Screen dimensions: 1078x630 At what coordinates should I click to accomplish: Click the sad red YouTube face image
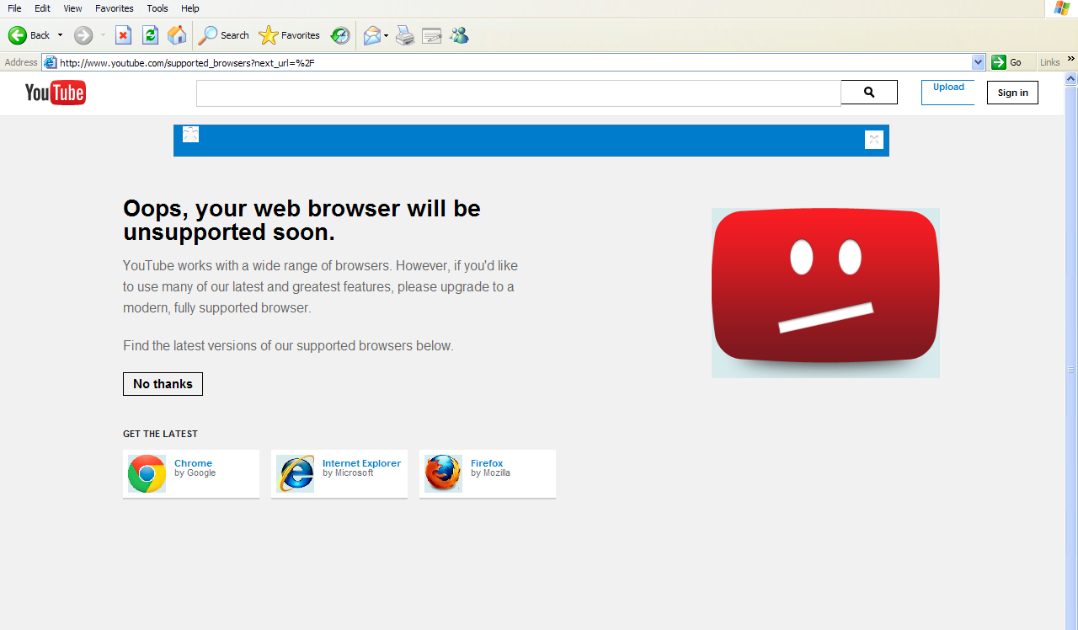point(826,293)
